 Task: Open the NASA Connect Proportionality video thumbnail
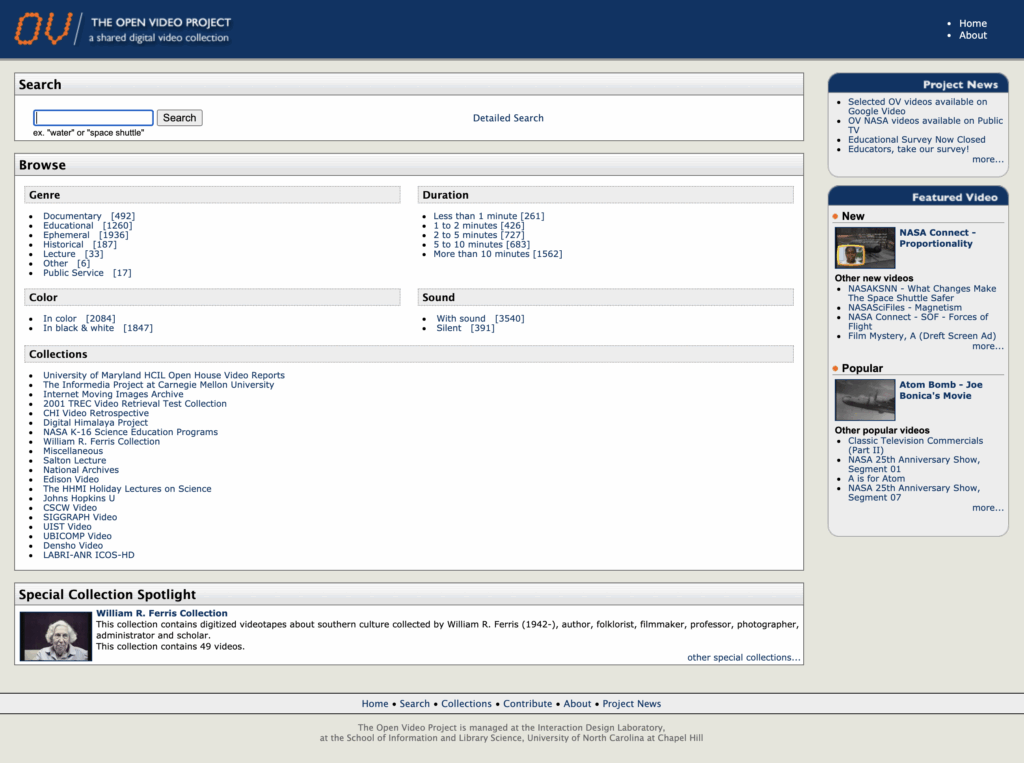(864, 247)
